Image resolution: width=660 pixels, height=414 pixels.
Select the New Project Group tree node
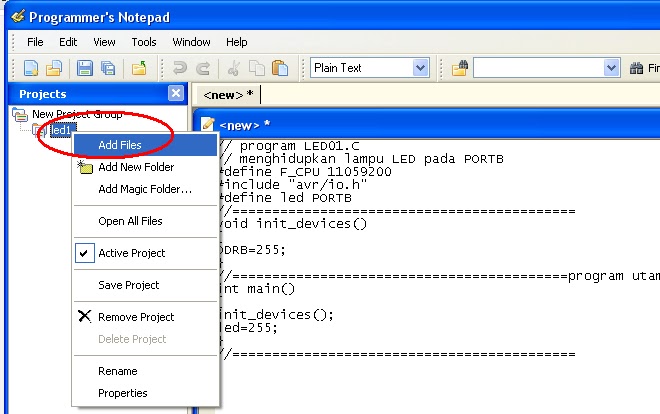77,114
